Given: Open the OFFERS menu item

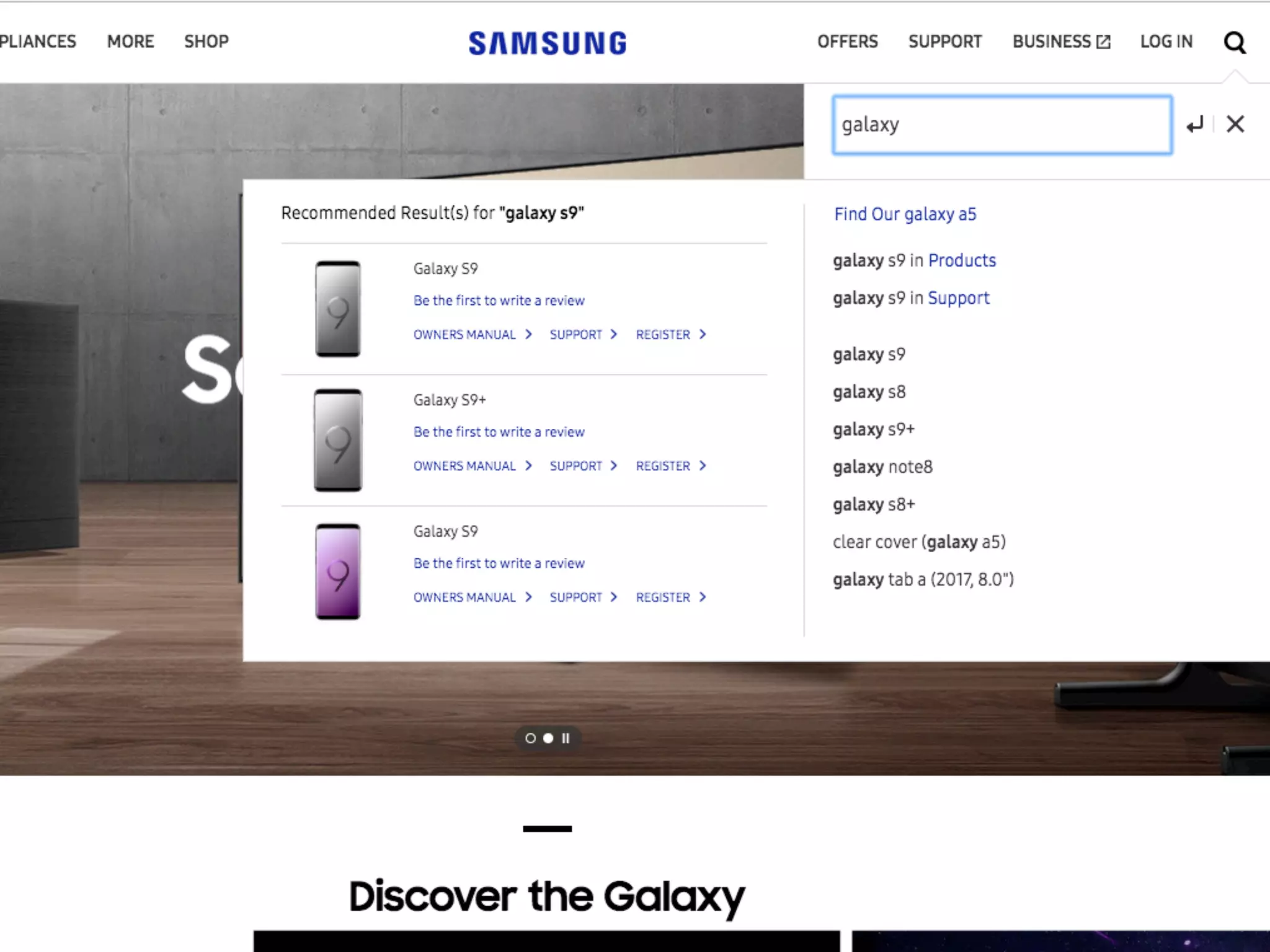Looking at the screenshot, I should pos(847,42).
